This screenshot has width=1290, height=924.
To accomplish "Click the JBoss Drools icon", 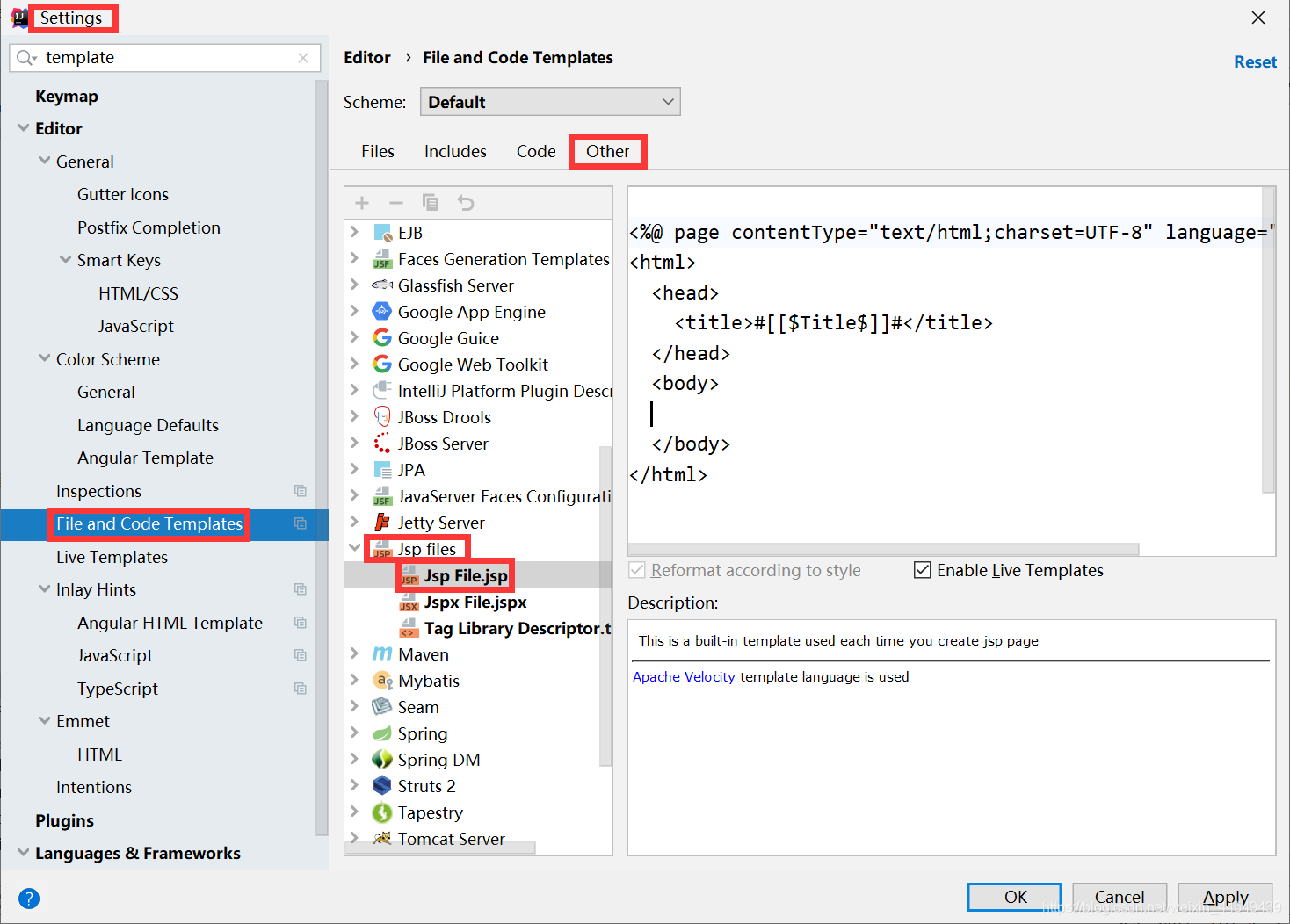I will 382,417.
